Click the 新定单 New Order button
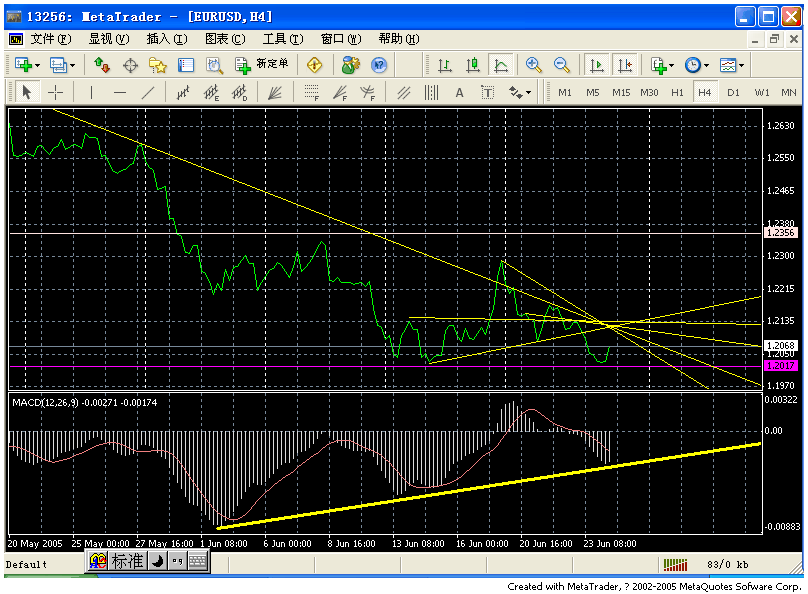 click(262, 65)
